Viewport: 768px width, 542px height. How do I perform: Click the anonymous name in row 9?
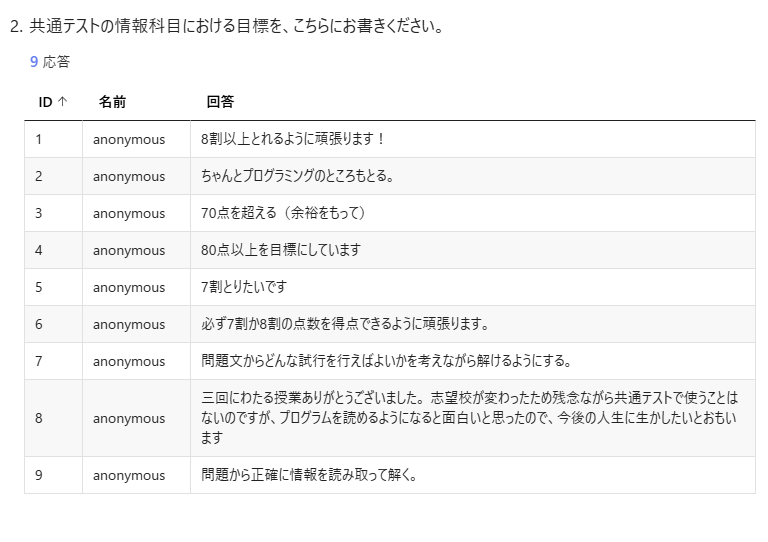coord(129,475)
